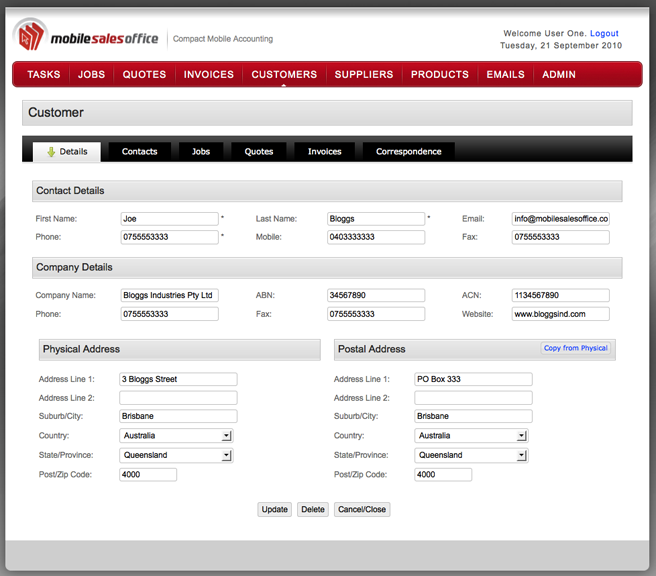Click the ACN field
The height and width of the screenshot is (576, 656).
[560, 295]
